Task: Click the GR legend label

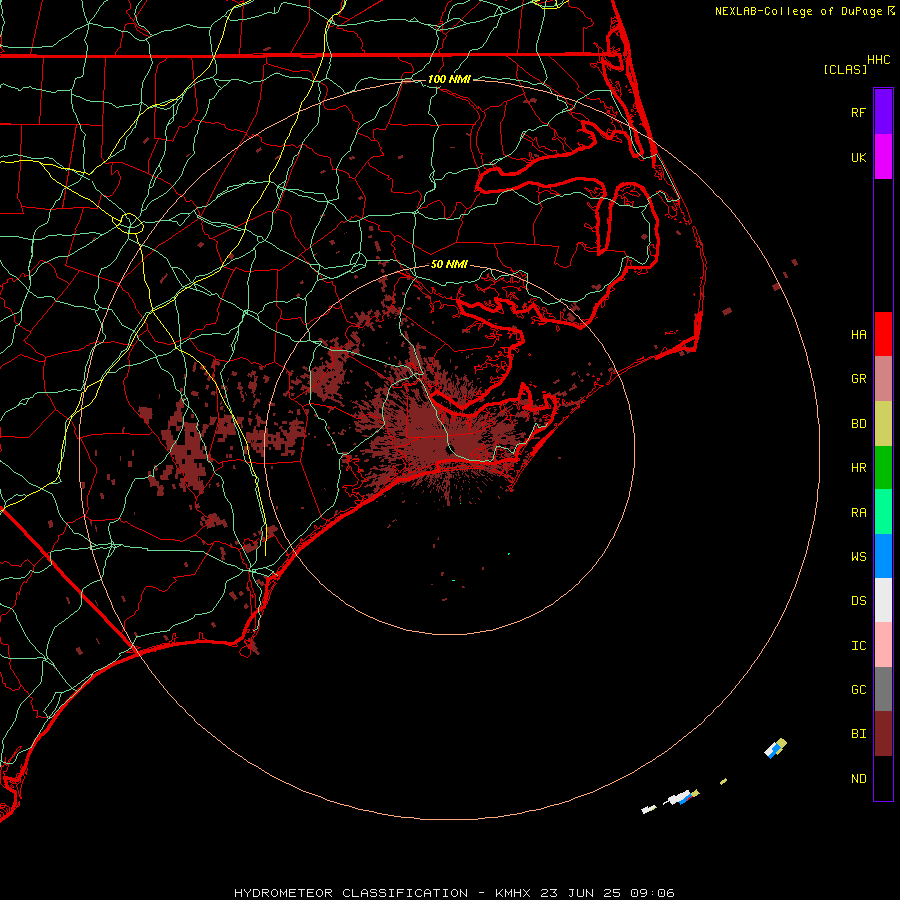Action: [858, 379]
